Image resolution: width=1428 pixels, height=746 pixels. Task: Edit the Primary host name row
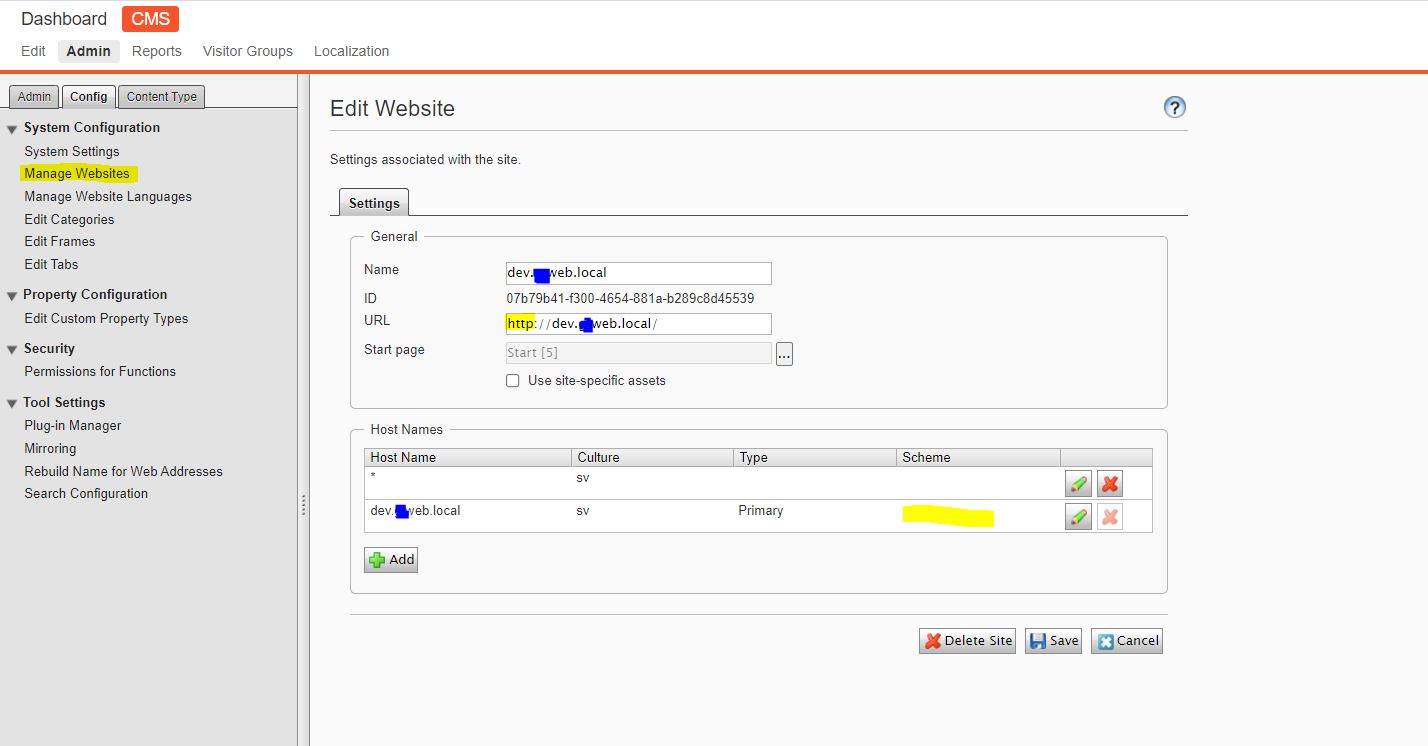coord(1078,517)
